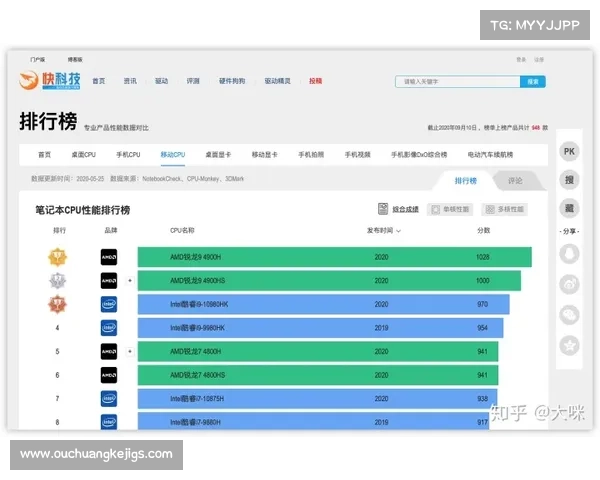
Task: Click the 门户版 link at top left
Action: (x=38, y=59)
